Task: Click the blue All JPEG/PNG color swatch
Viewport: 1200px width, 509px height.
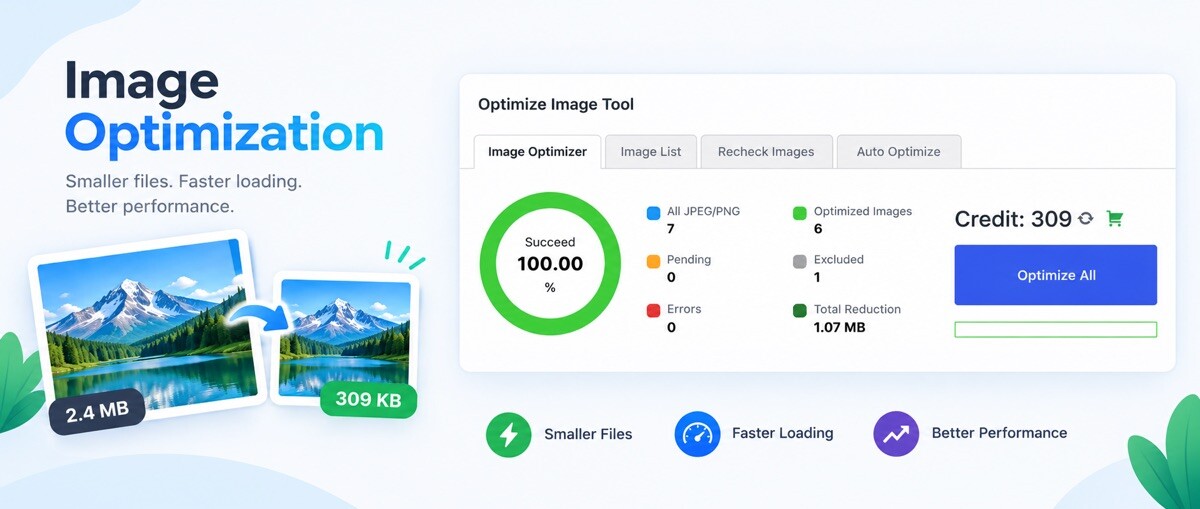Action: (653, 213)
